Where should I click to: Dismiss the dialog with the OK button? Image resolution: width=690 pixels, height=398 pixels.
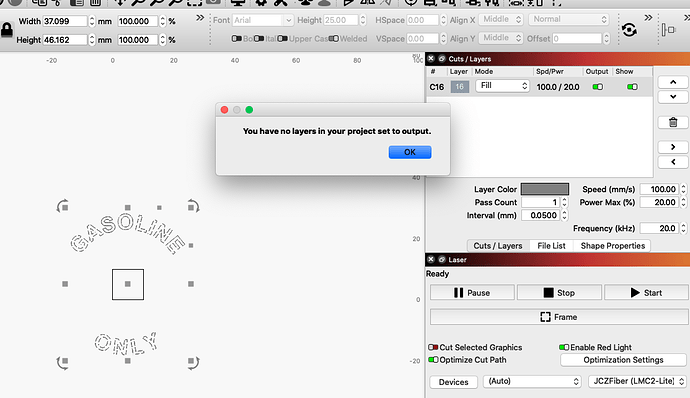click(x=410, y=152)
